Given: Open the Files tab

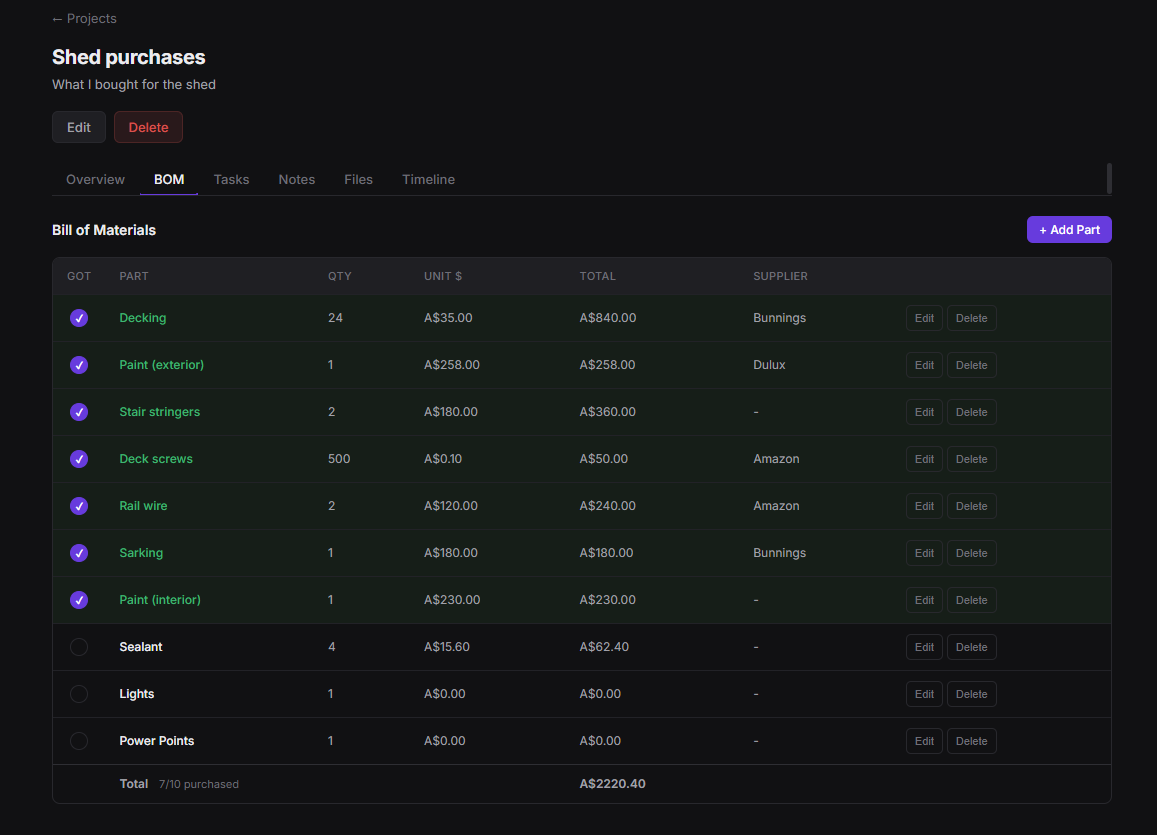Looking at the screenshot, I should pos(358,180).
